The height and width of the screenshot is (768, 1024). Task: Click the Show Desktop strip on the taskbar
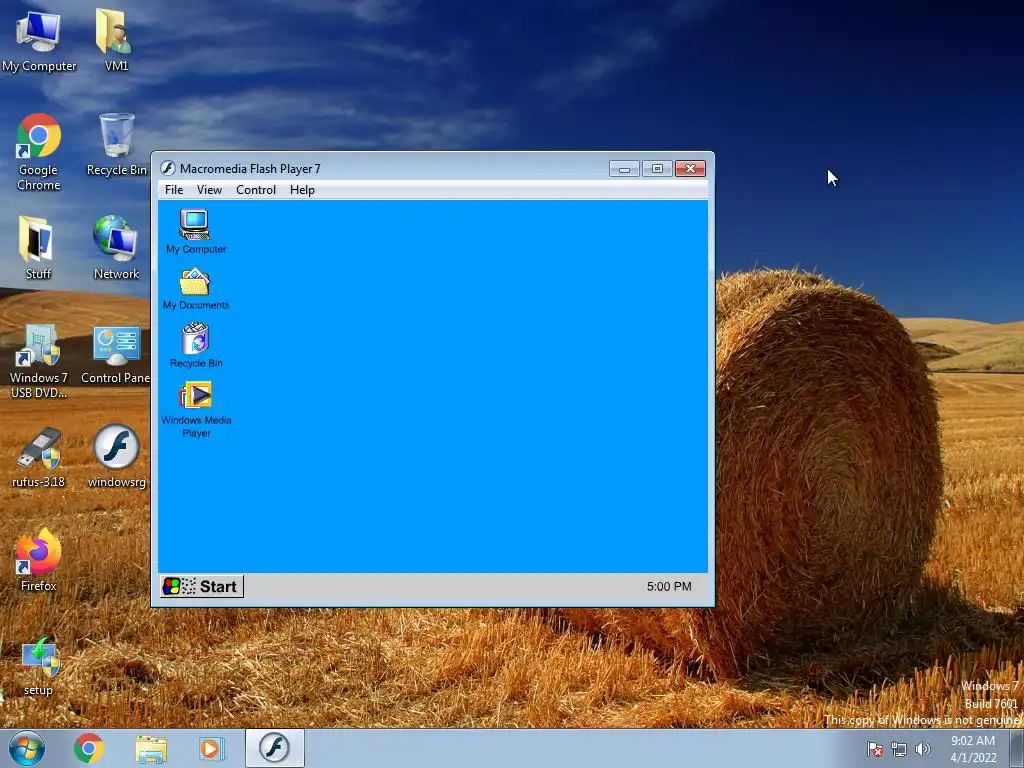tap(1017, 748)
